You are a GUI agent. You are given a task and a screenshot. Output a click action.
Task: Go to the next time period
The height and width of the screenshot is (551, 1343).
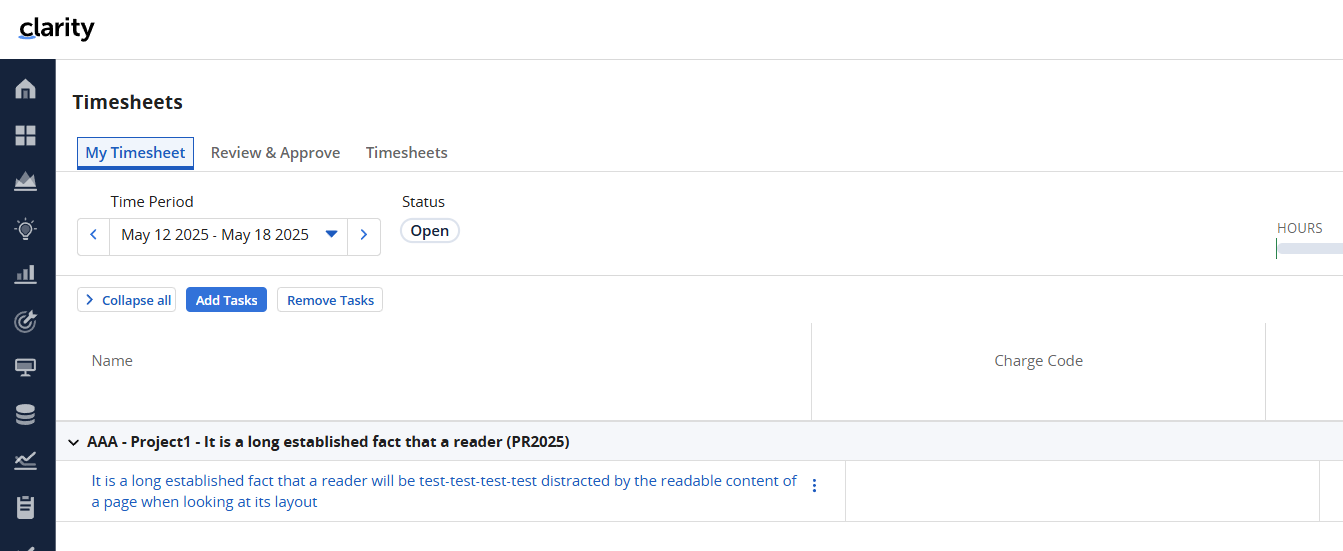click(364, 235)
